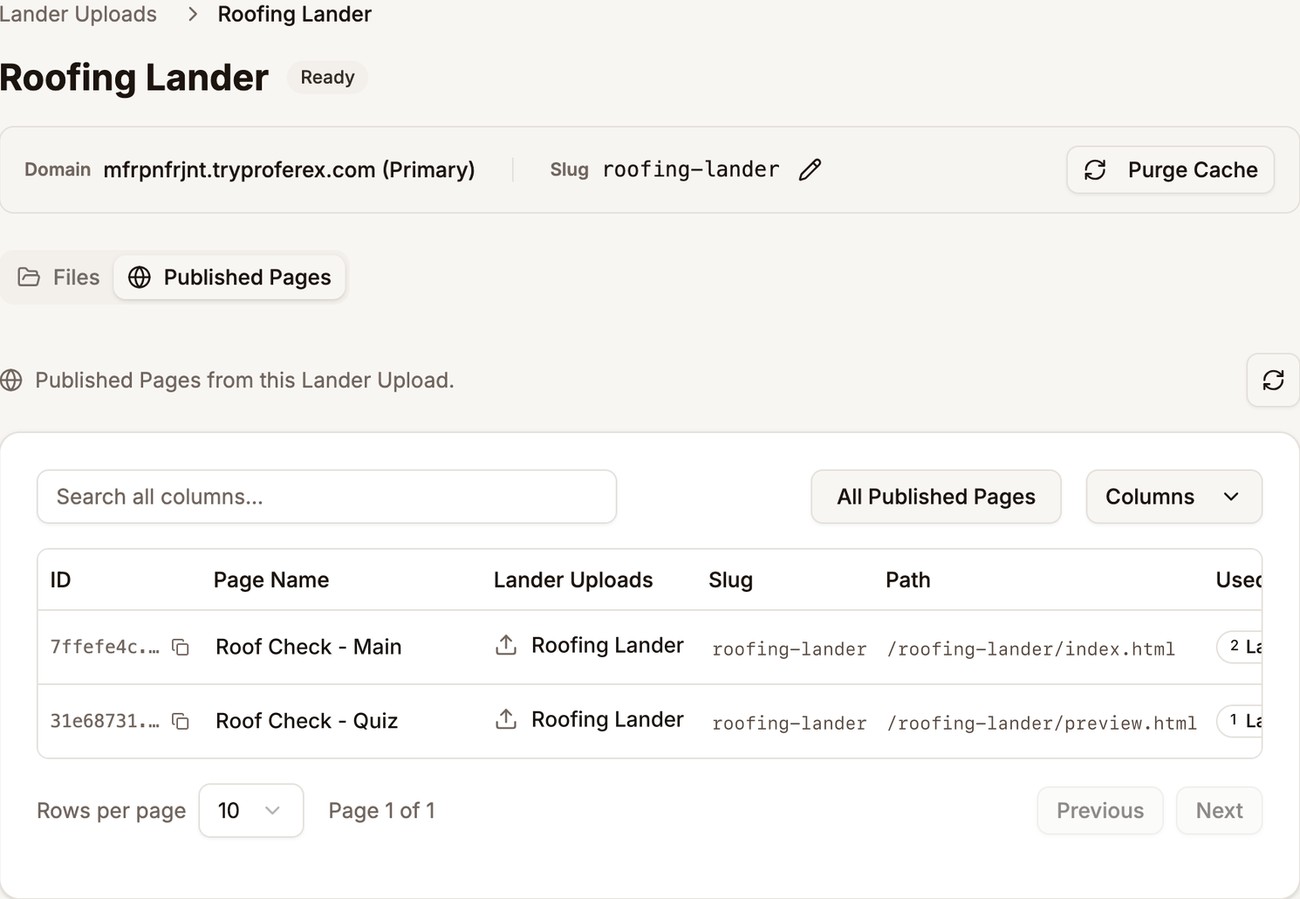Viewport: 1300px width, 899px height.
Task: Click Page 1 of 1 indicator
Action: pos(382,811)
